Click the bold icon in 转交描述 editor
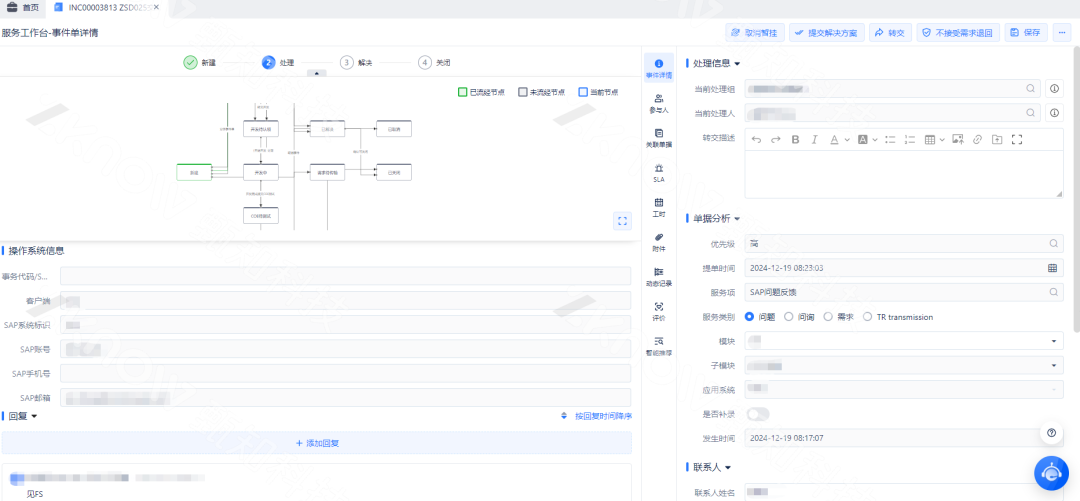The width and height of the screenshot is (1080, 501). [x=795, y=139]
